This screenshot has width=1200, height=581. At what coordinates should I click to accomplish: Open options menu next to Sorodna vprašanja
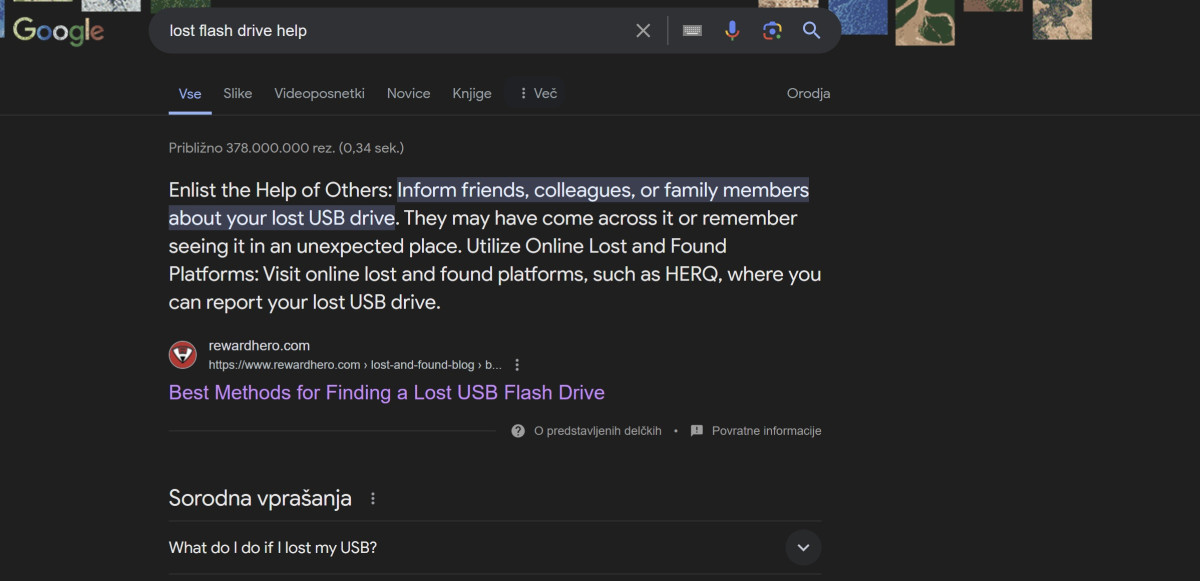373,498
